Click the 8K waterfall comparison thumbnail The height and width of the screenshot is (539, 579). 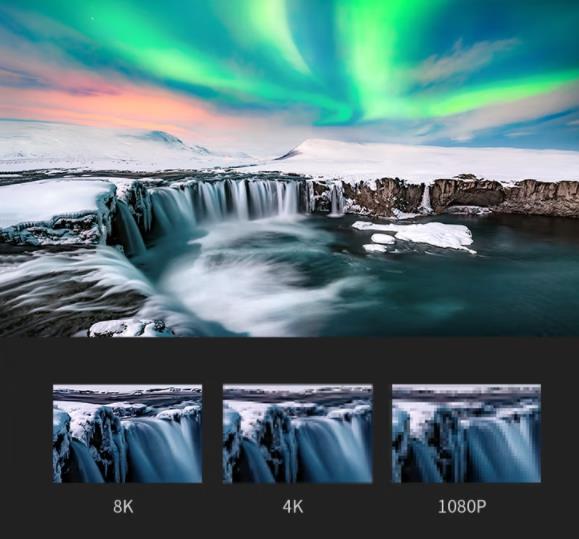pos(127,434)
